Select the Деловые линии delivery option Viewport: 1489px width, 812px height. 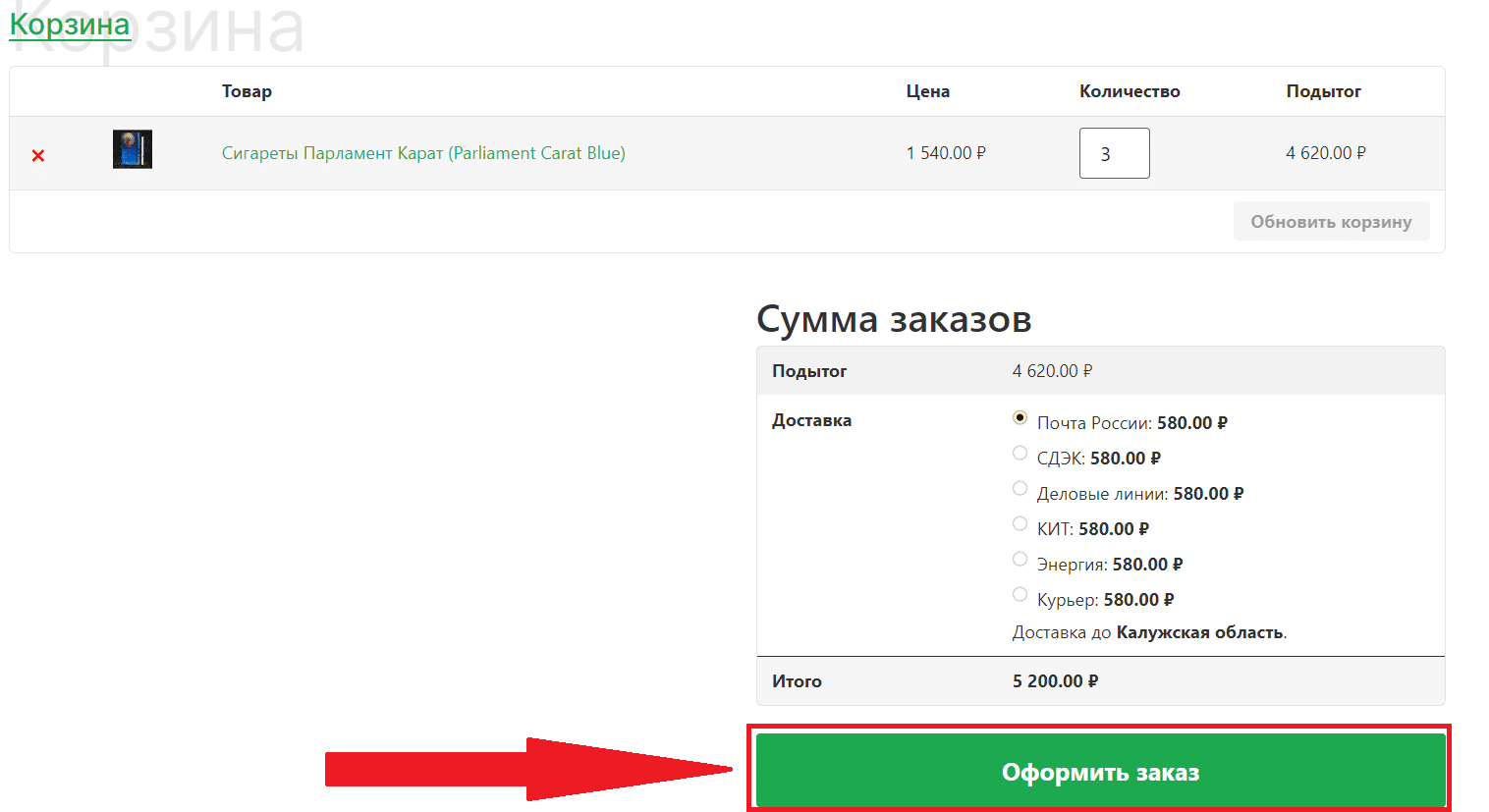point(1020,489)
